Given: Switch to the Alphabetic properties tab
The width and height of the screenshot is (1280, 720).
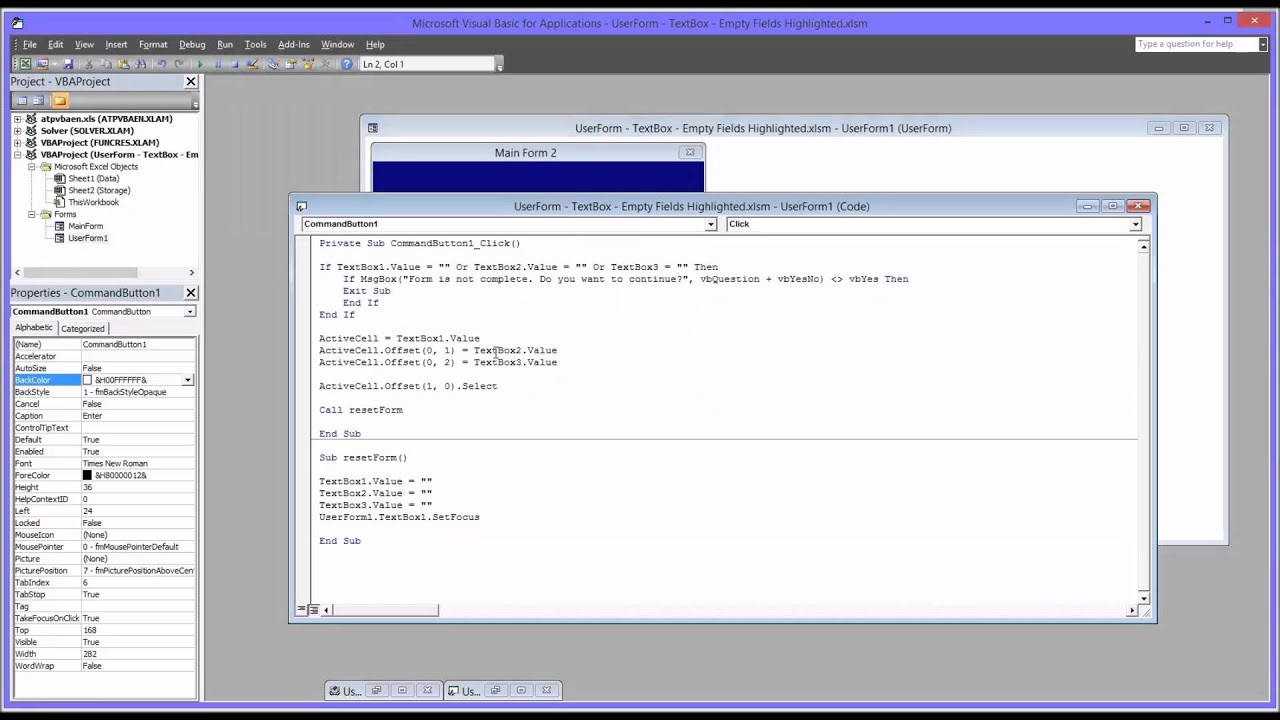Looking at the screenshot, I should [x=34, y=328].
